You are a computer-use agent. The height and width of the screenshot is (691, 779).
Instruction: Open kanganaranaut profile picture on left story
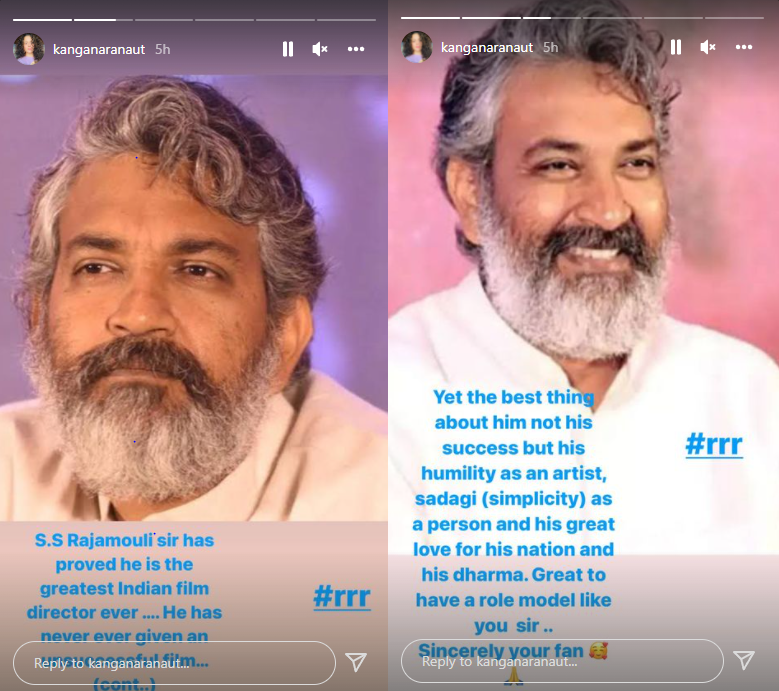(28, 49)
